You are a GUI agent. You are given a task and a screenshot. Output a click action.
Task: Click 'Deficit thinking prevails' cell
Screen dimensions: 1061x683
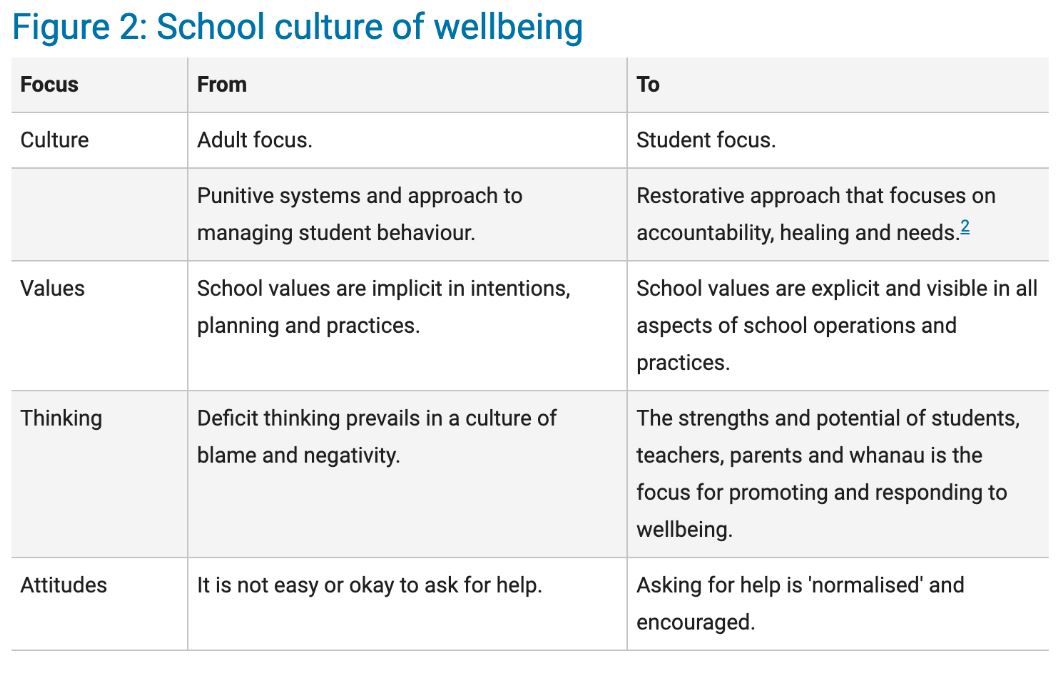tap(407, 474)
